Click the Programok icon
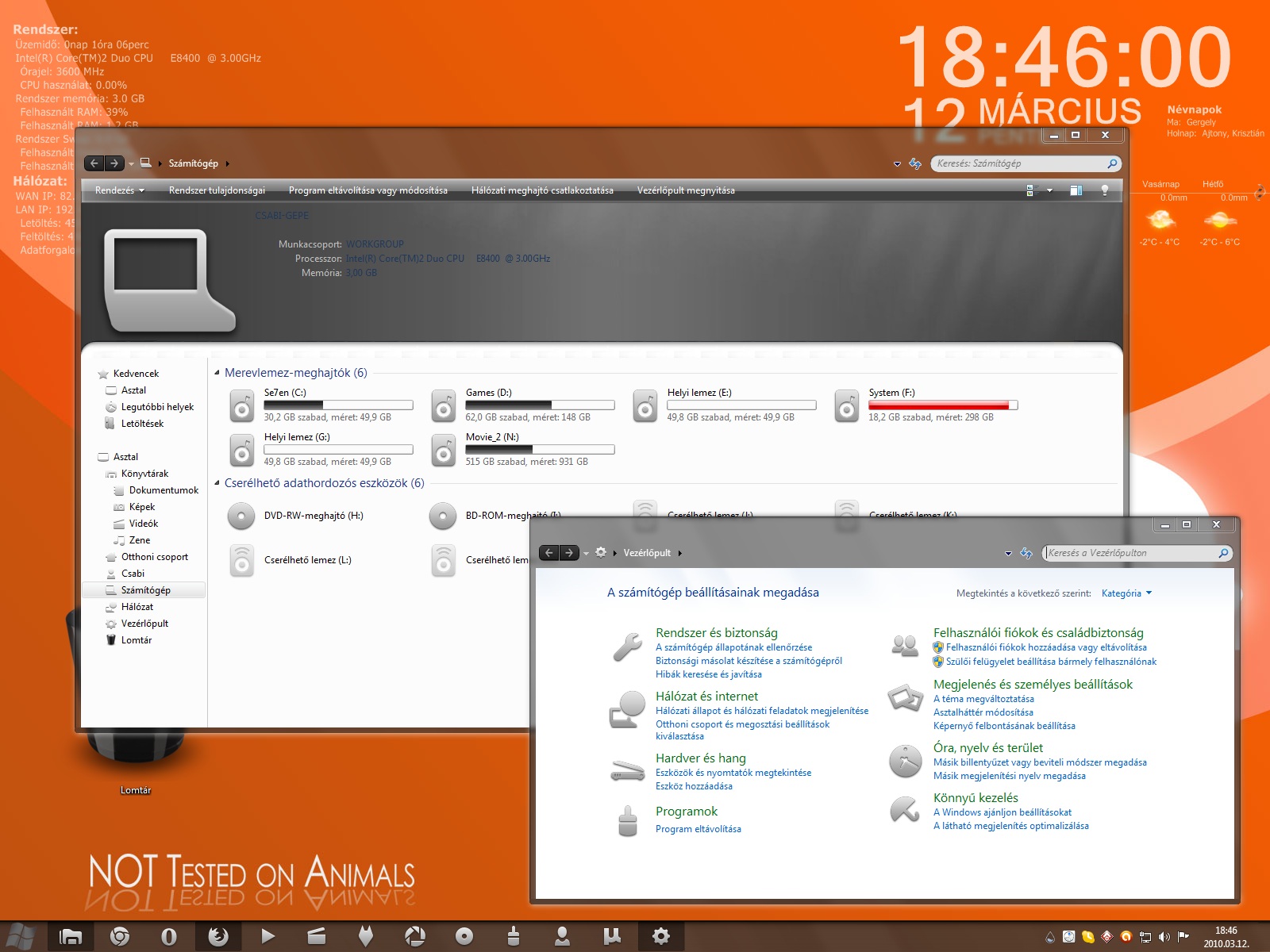 (x=627, y=821)
